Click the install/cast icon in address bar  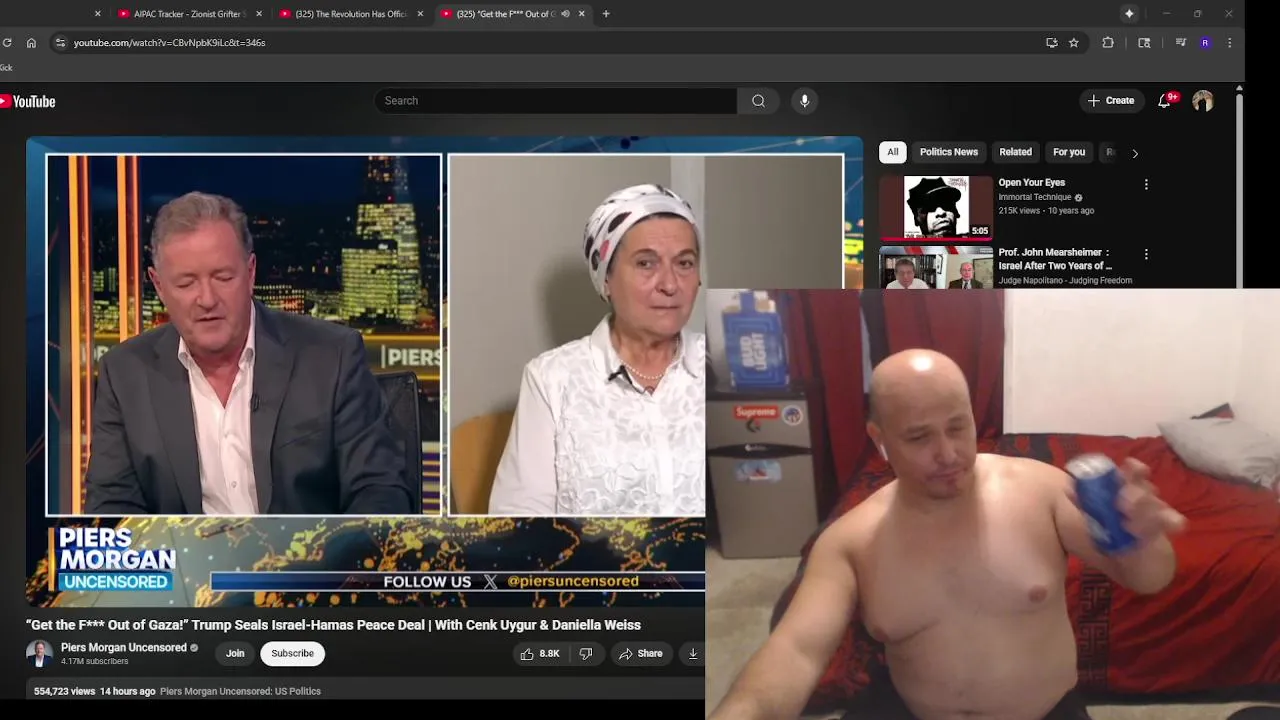click(x=1051, y=43)
